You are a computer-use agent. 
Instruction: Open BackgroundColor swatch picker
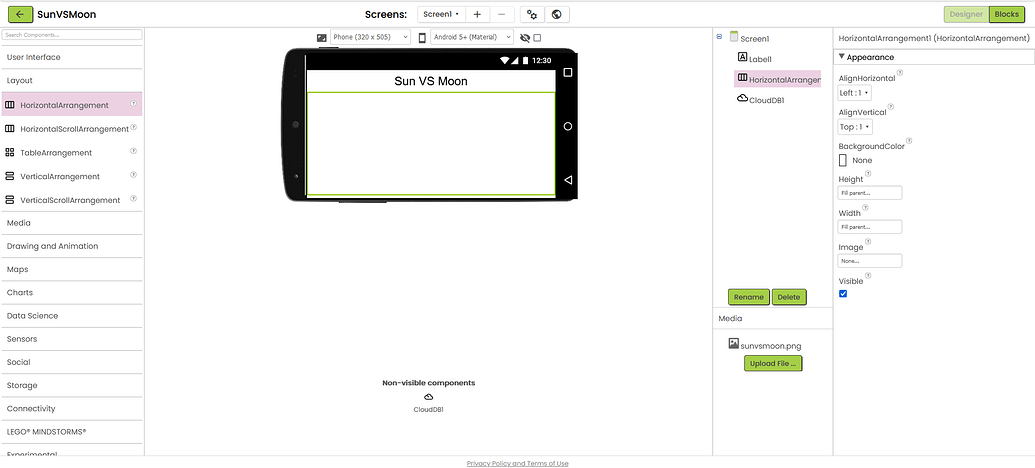[843, 160]
